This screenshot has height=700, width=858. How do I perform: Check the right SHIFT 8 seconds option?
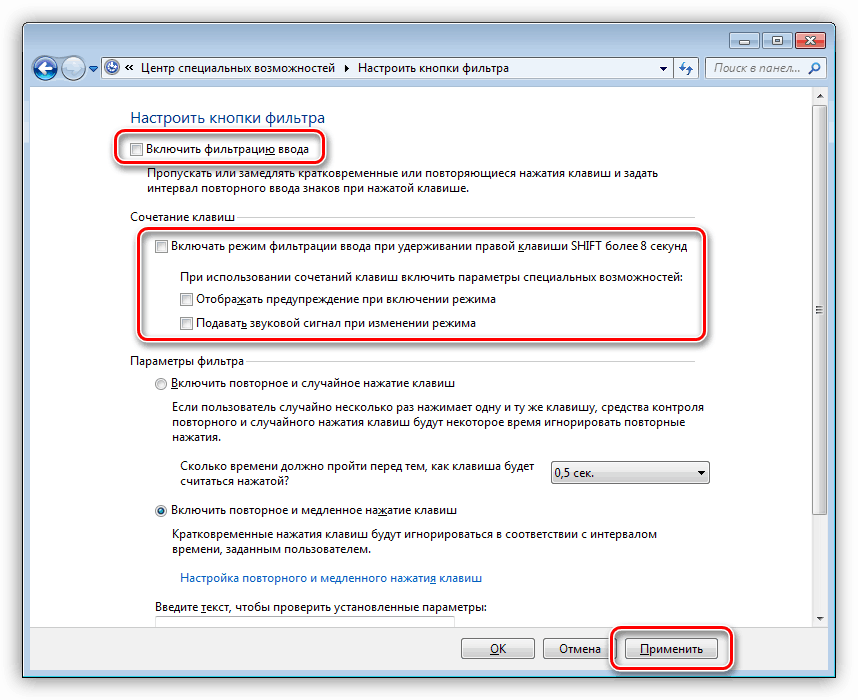point(161,246)
